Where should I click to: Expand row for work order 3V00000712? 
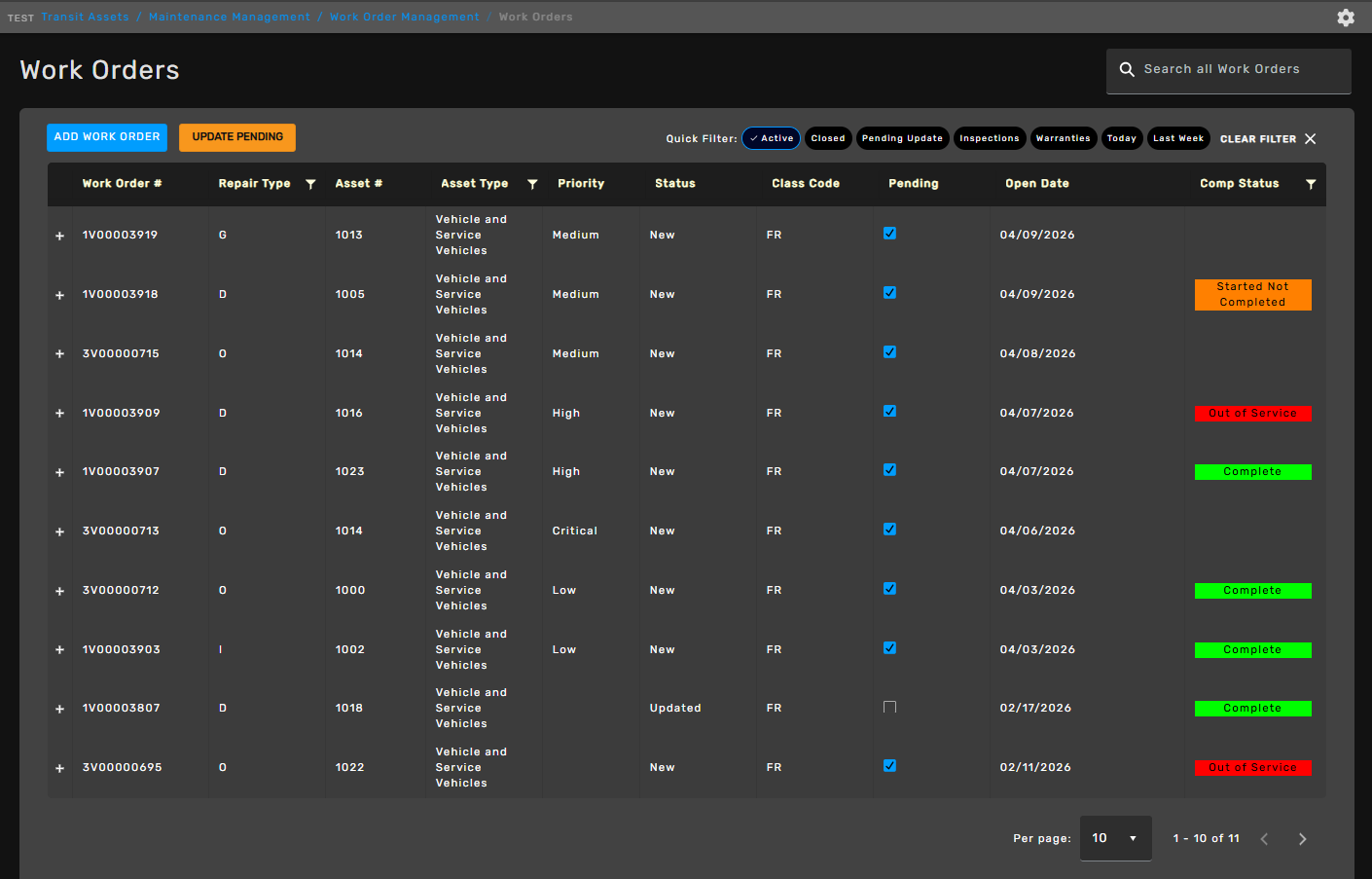pyautogui.click(x=59, y=591)
